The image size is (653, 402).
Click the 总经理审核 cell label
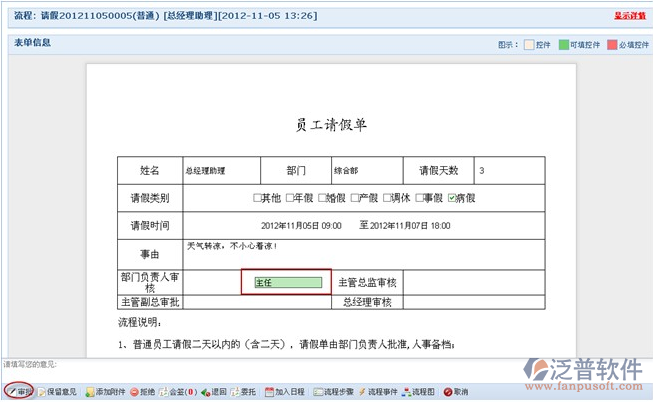pos(367,302)
